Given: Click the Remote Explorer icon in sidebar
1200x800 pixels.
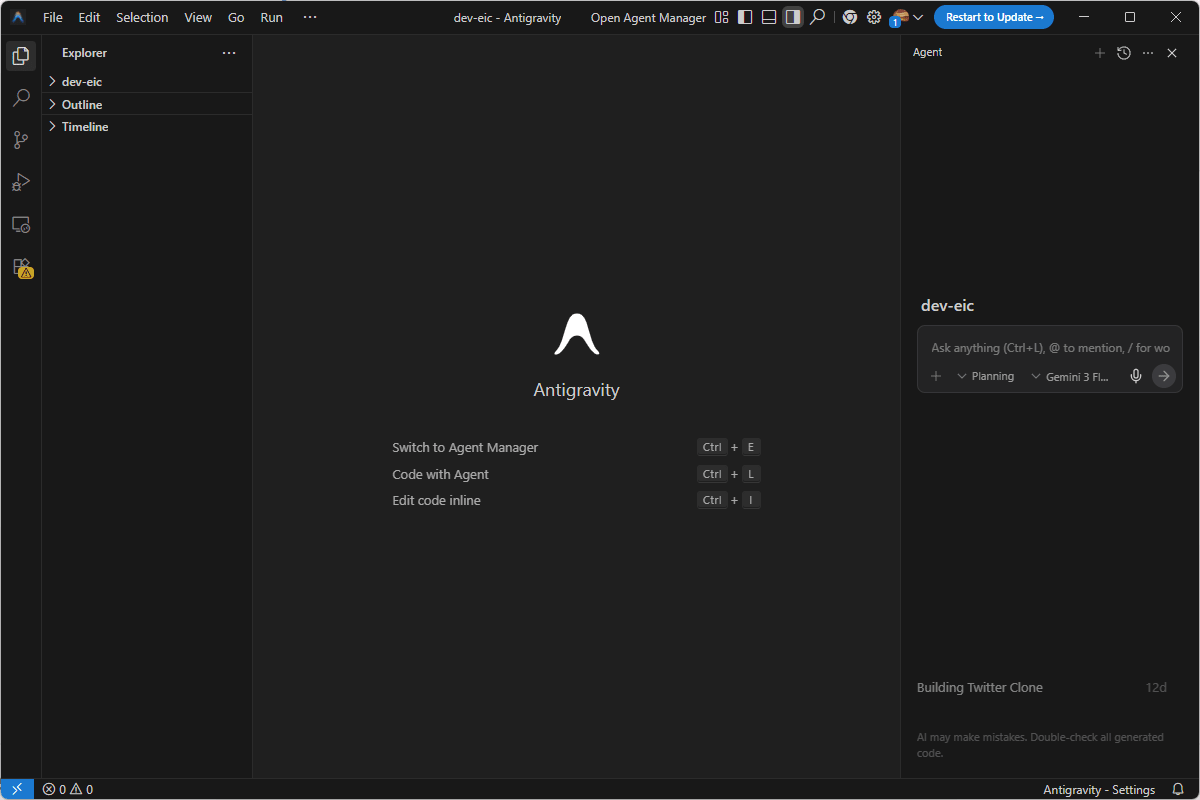Looking at the screenshot, I should (20, 224).
